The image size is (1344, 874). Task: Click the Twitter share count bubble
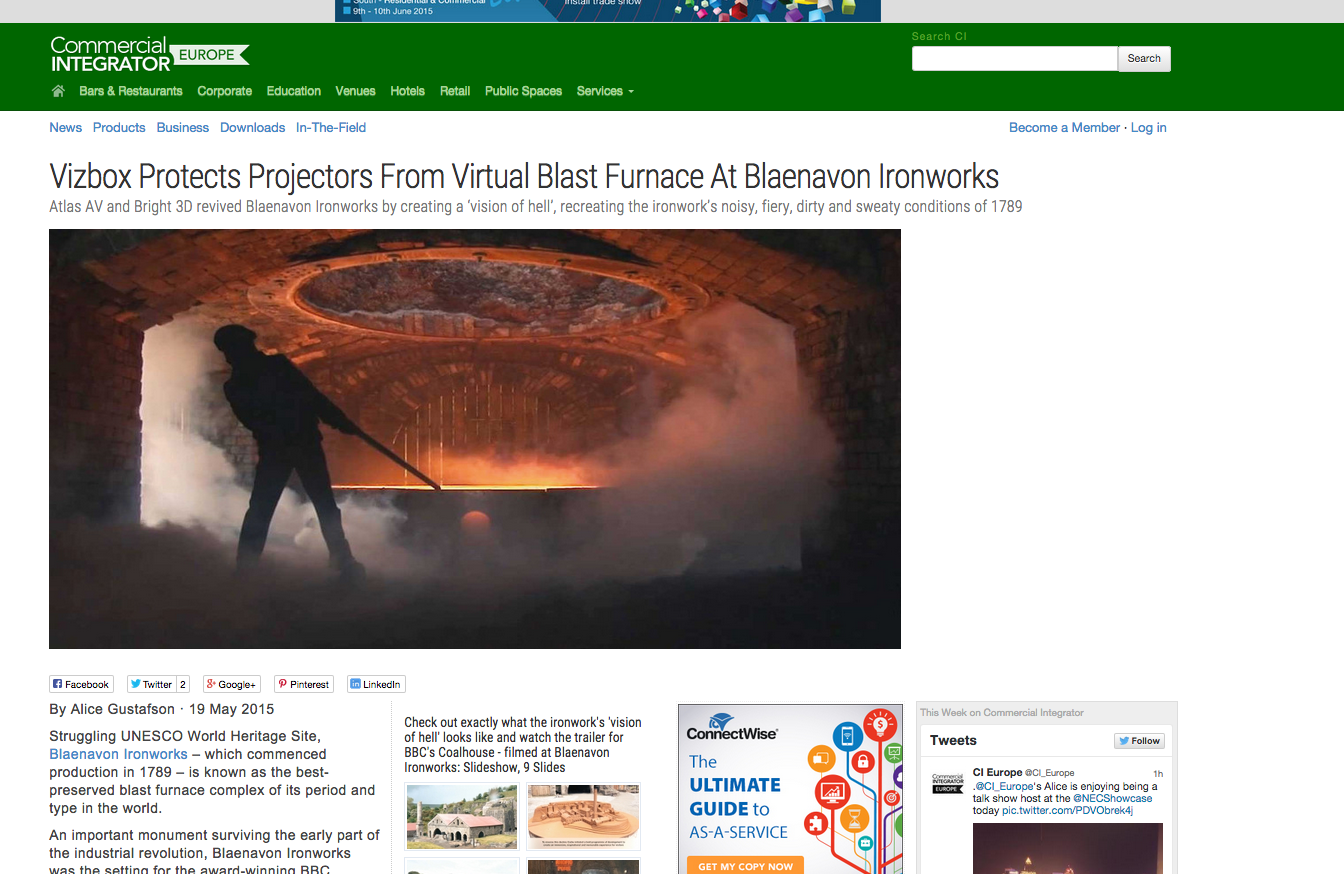[x=183, y=684]
